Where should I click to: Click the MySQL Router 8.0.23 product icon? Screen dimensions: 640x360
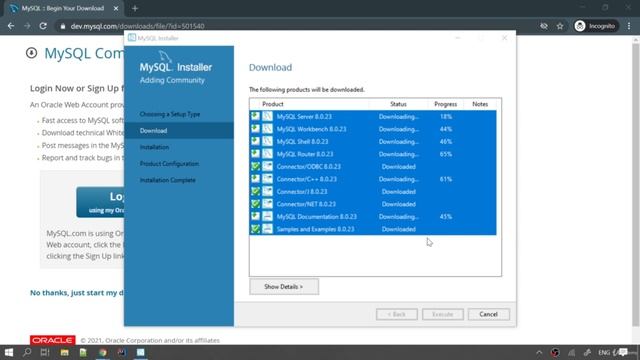(267, 154)
